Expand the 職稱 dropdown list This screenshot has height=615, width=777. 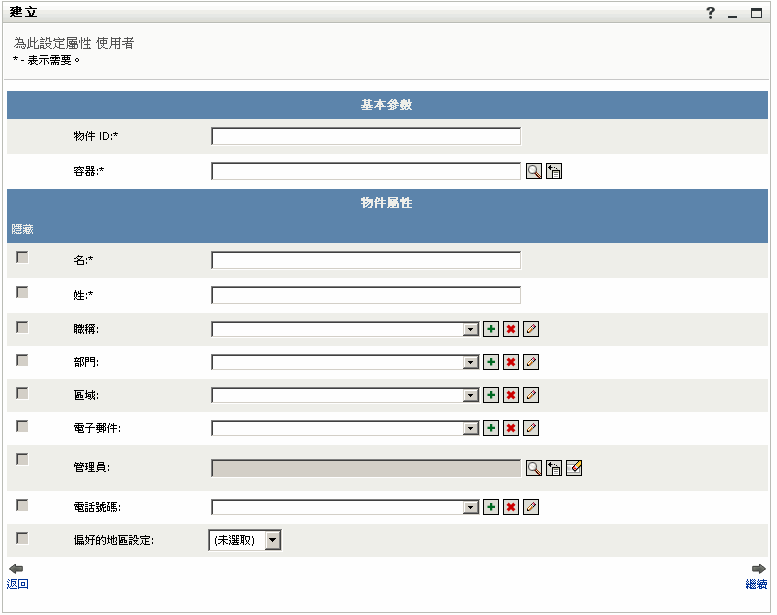click(470, 330)
